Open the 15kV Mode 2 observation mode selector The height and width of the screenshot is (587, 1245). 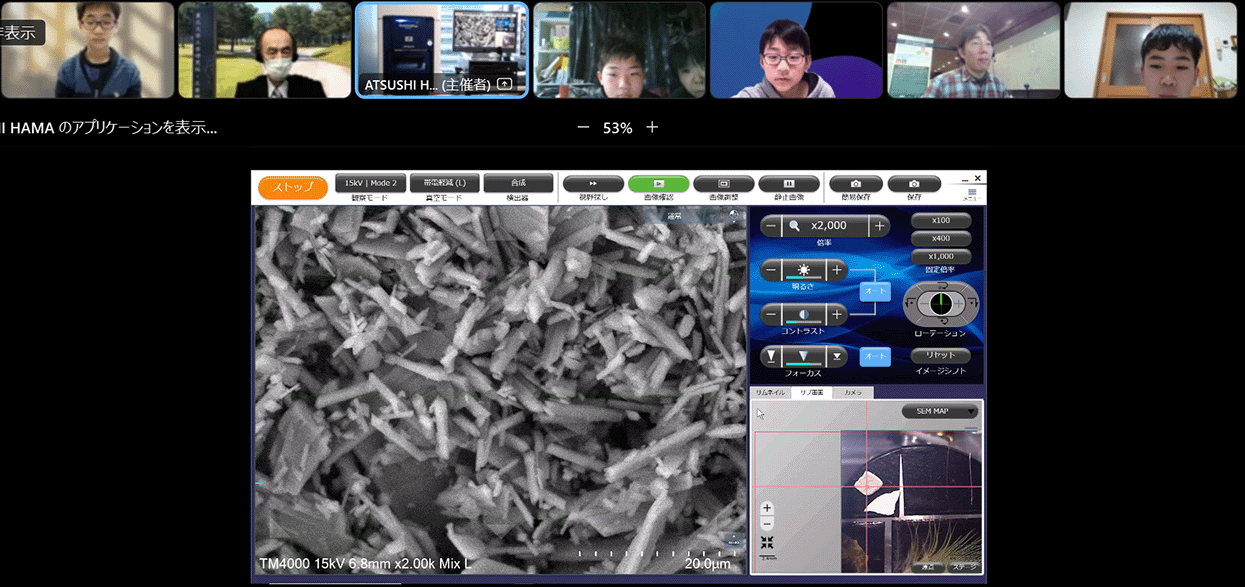(370, 183)
